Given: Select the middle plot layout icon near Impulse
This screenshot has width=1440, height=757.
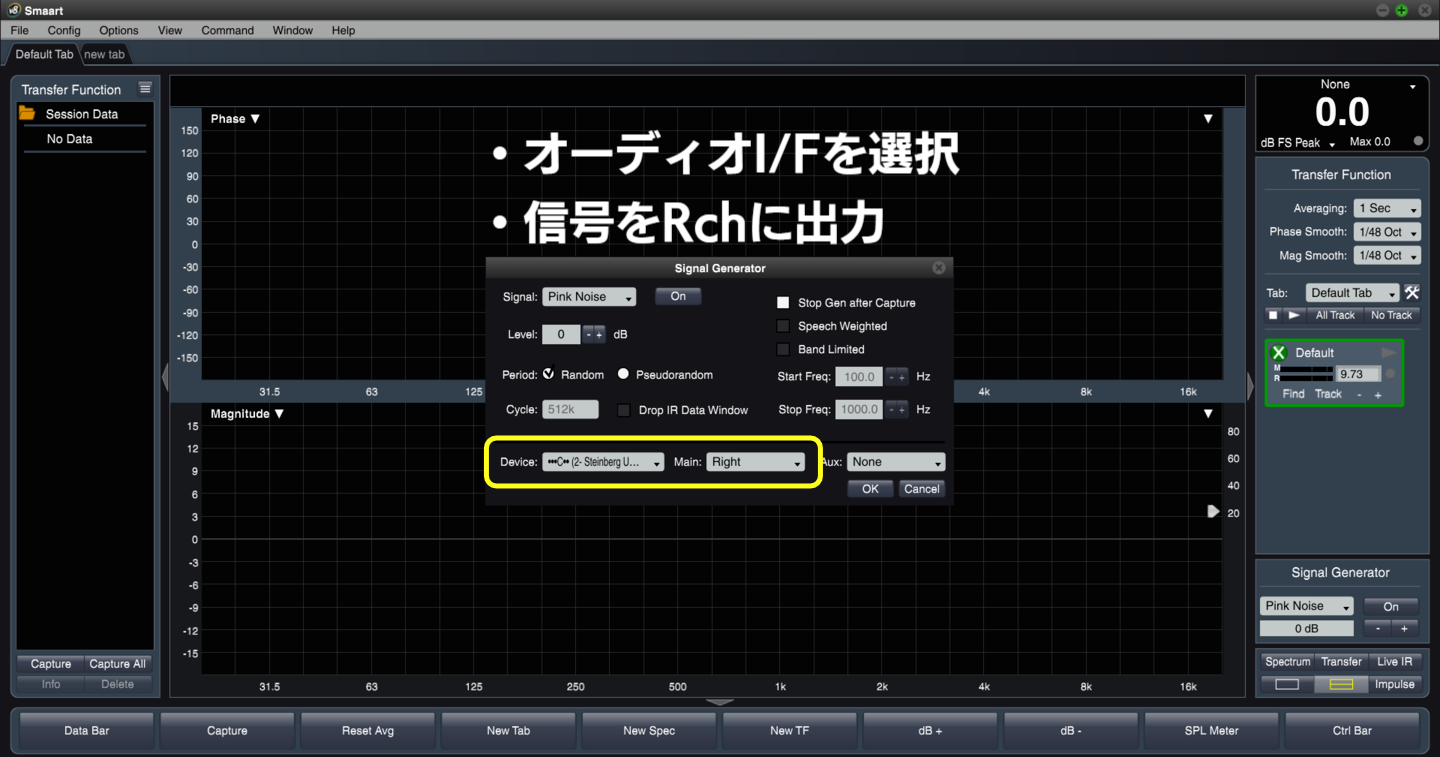Looking at the screenshot, I should click(1341, 684).
